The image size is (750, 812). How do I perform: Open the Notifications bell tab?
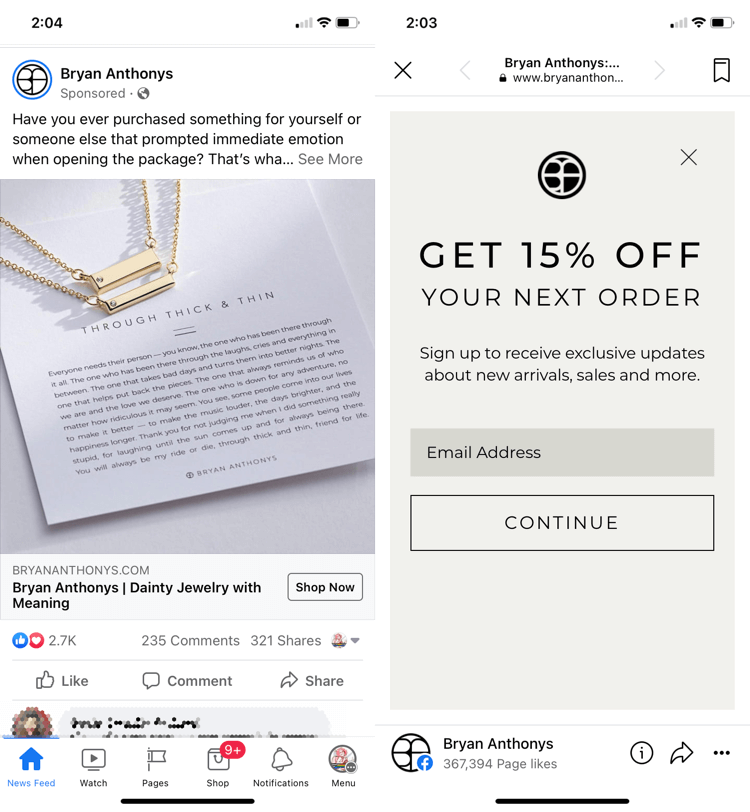pos(281,768)
